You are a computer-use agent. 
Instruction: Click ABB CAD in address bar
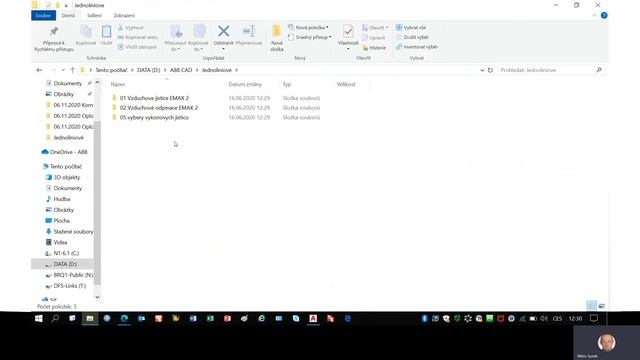point(181,70)
